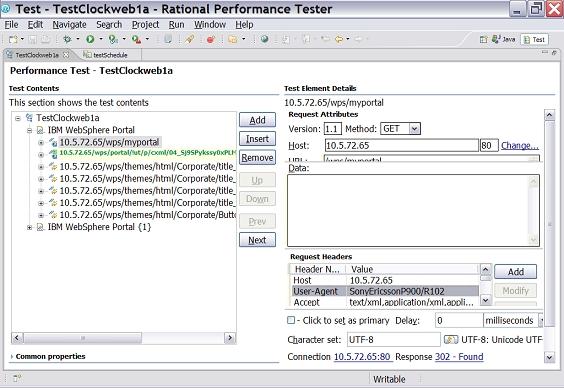Viewport: 564px width, 390px height.
Task: Click the horizontal scrollbar under the test tree
Action: tap(123, 338)
